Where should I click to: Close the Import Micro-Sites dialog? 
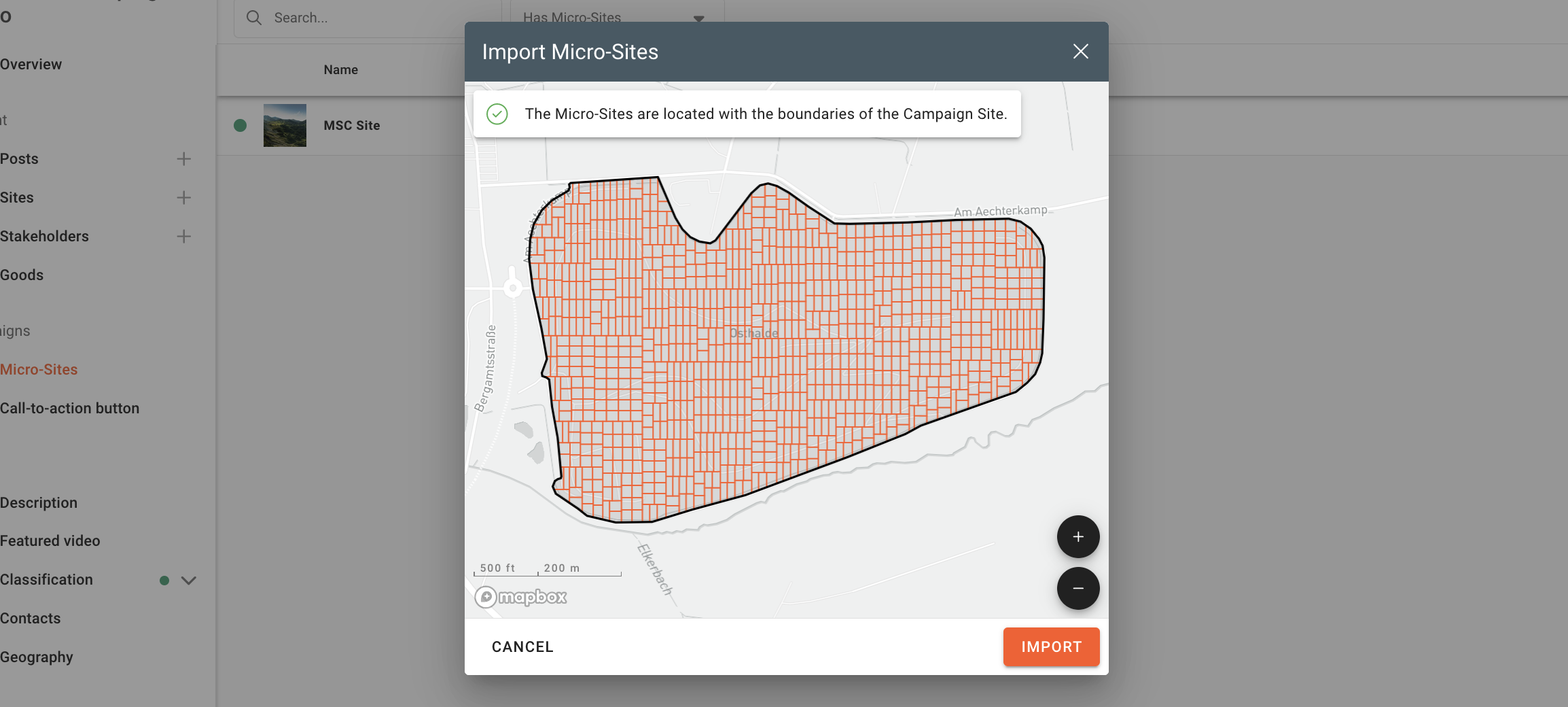pos(1080,52)
